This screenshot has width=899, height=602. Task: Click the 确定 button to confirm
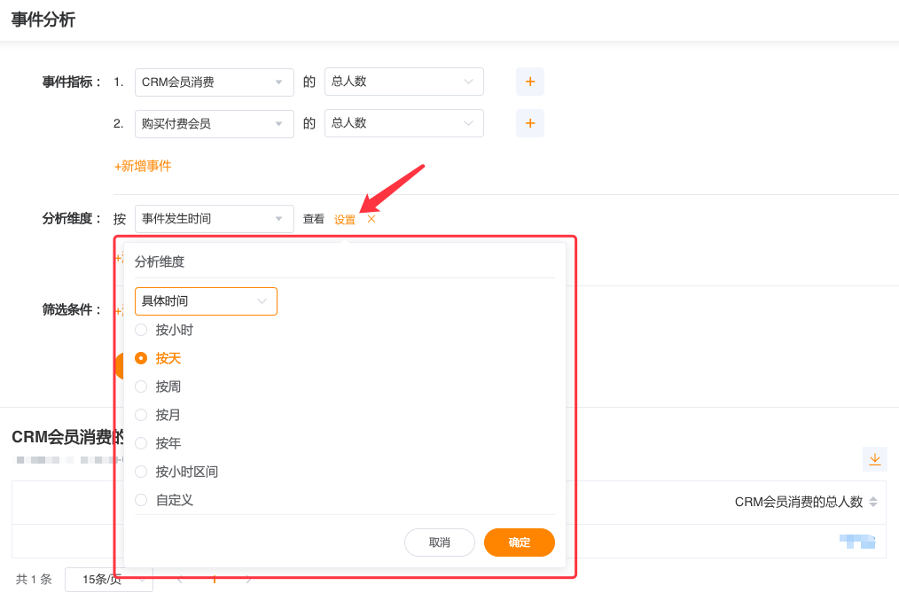[519, 542]
